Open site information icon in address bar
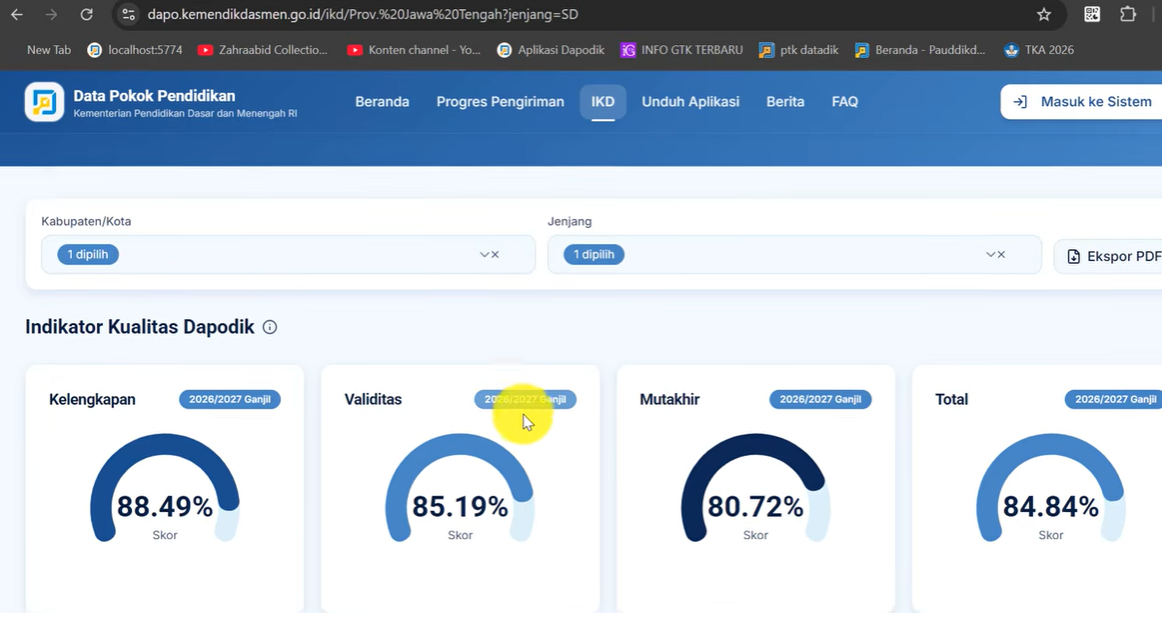This screenshot has width=1162, height=626. [128, 14]
